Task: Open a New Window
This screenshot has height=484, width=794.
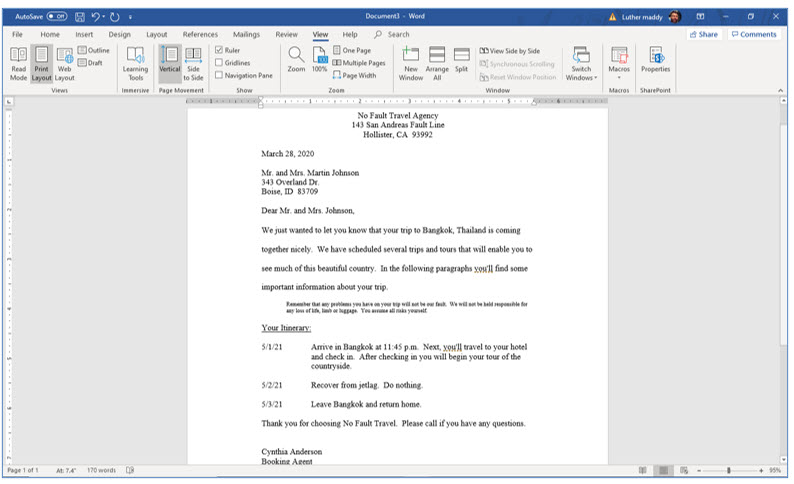Action: pos(411,64)
